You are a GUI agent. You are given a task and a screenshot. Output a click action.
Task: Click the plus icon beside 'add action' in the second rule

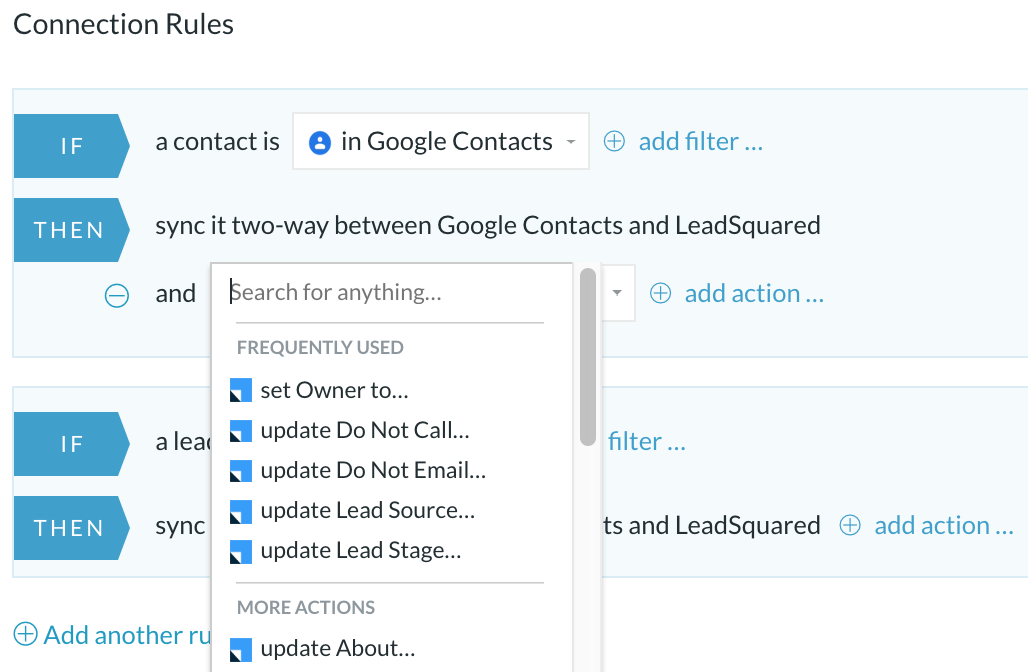pyautogui.click(x=850, y=525)
